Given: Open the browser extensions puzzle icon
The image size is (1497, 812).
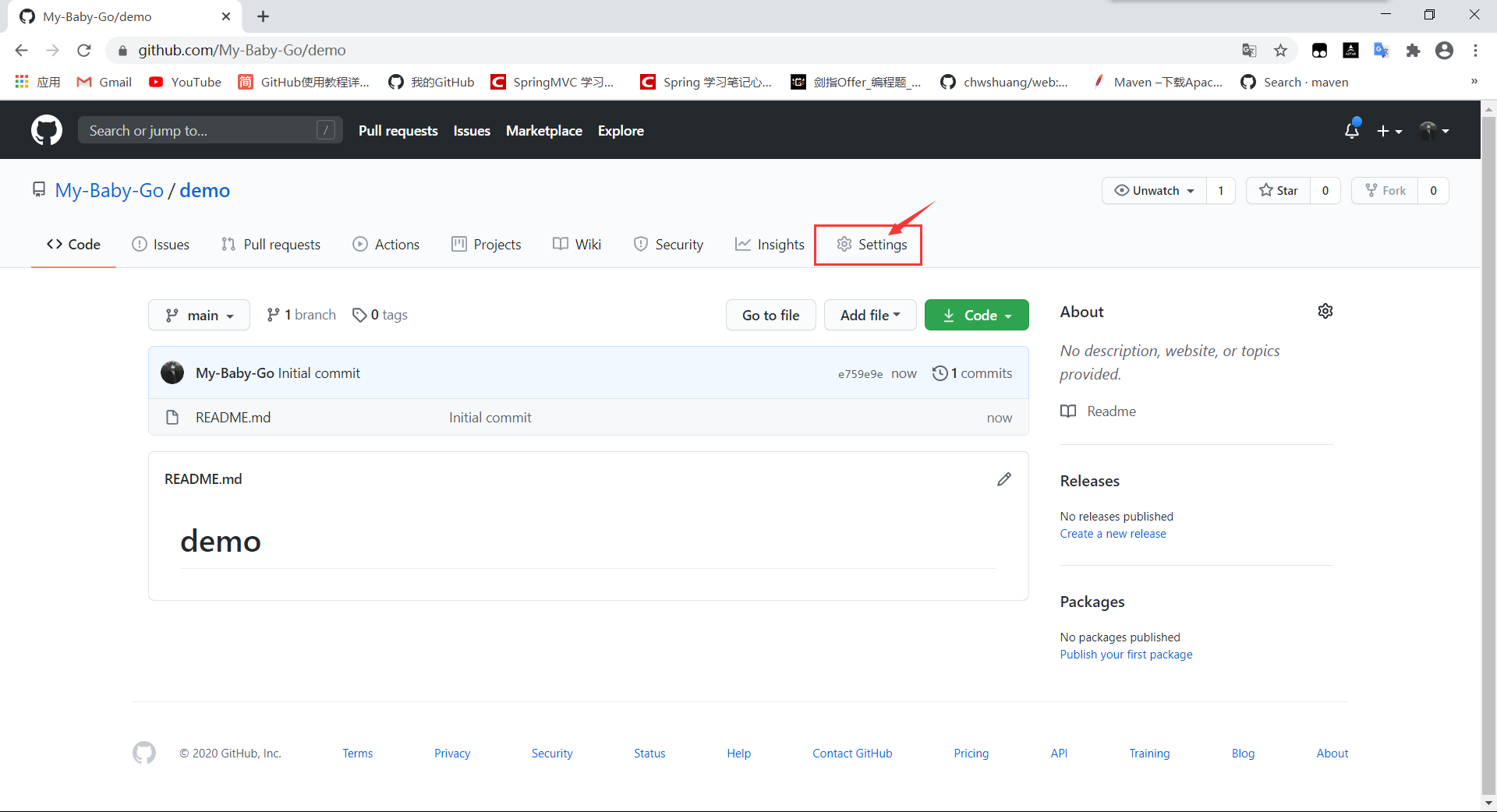Looking at the screenshot, I should click(x=1413, y=51).
